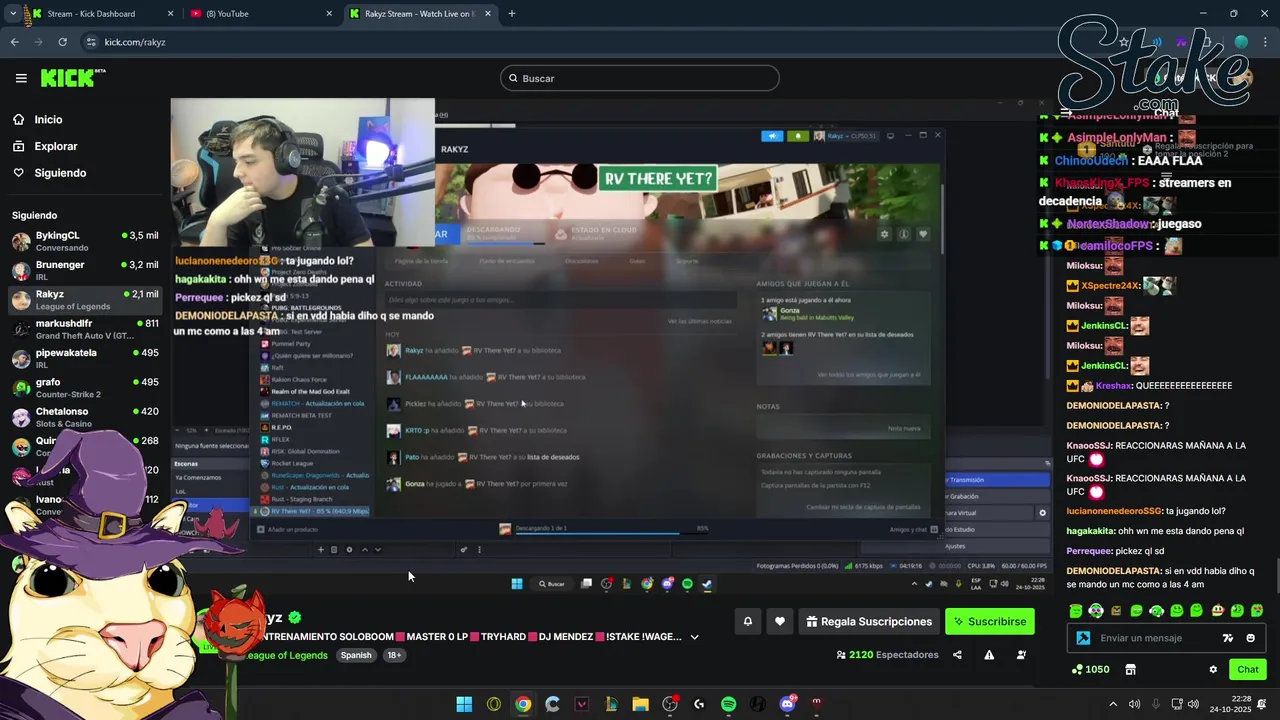Click browser forward arrow
1280x720 pixels.
(38, 42)
